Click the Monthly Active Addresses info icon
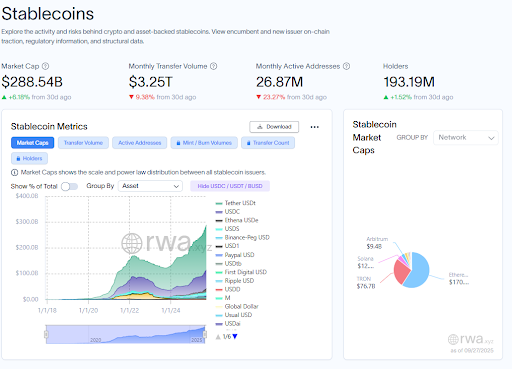Viewport: 512px width, 369px height. point(347,66)
